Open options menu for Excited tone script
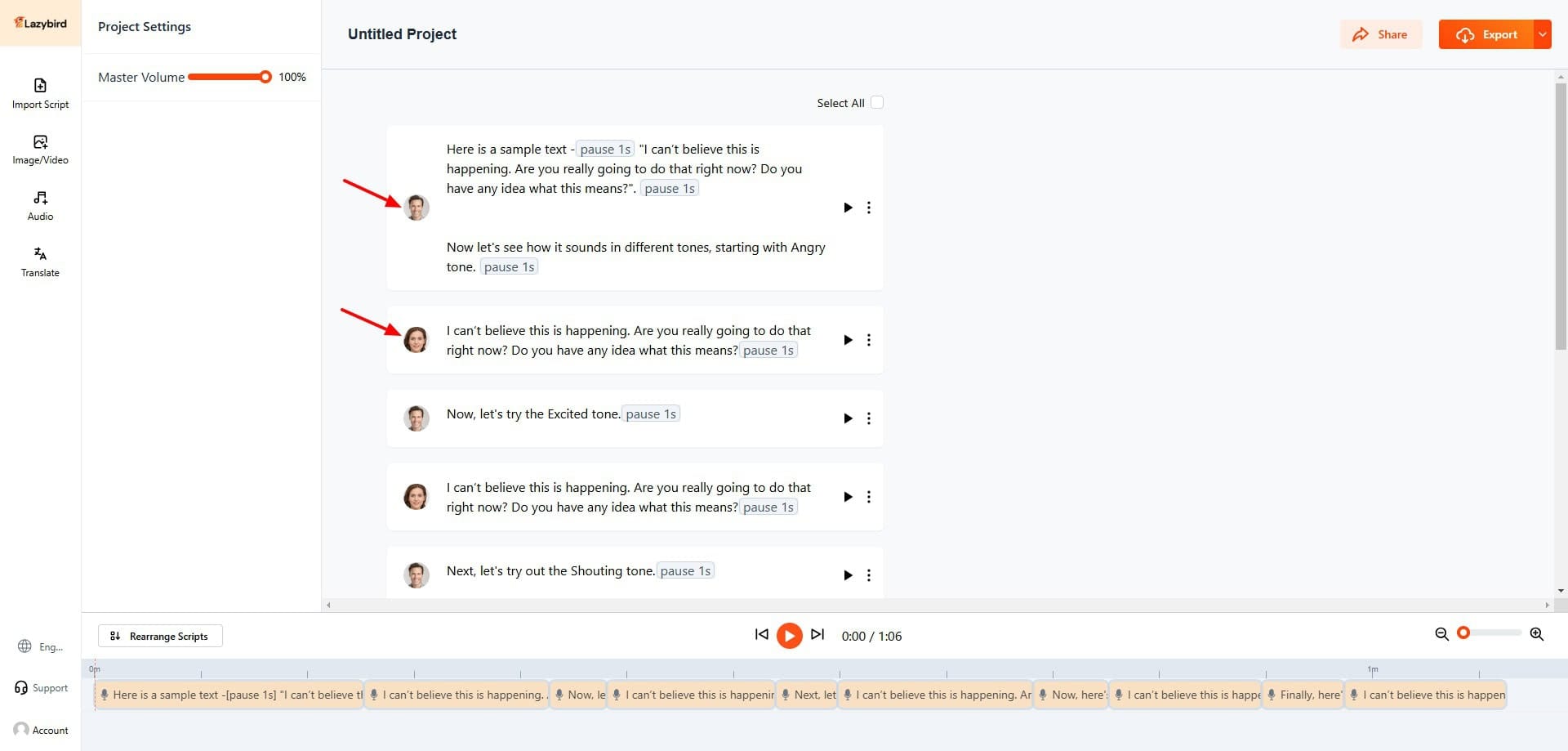The width and height of the screenshot is (1568, 751). (869, 418)
